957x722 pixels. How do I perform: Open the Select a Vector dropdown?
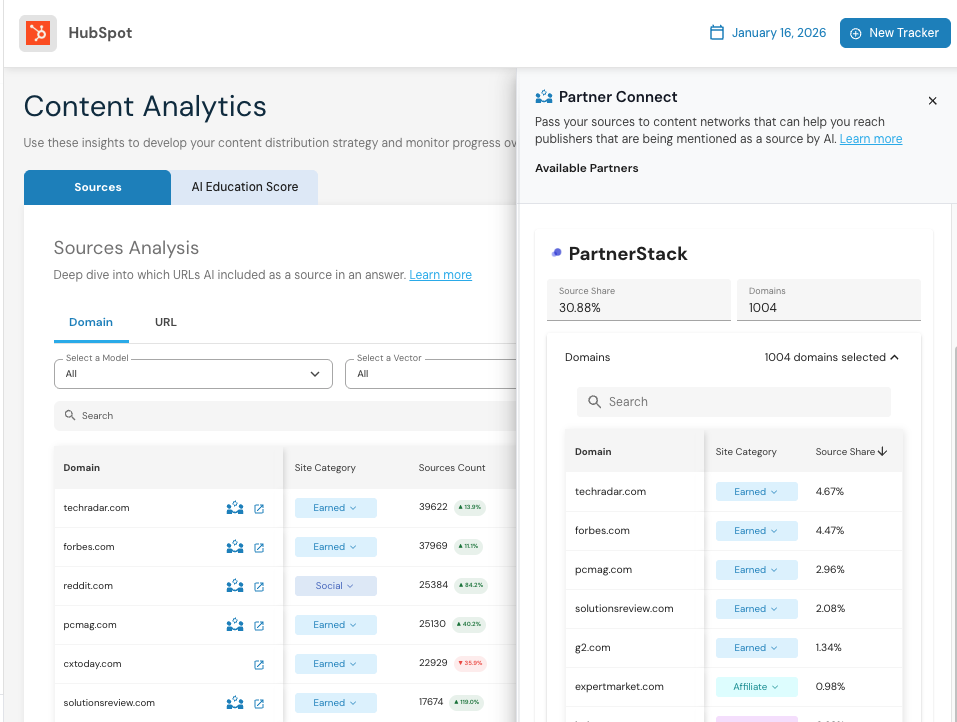point(430,374)
